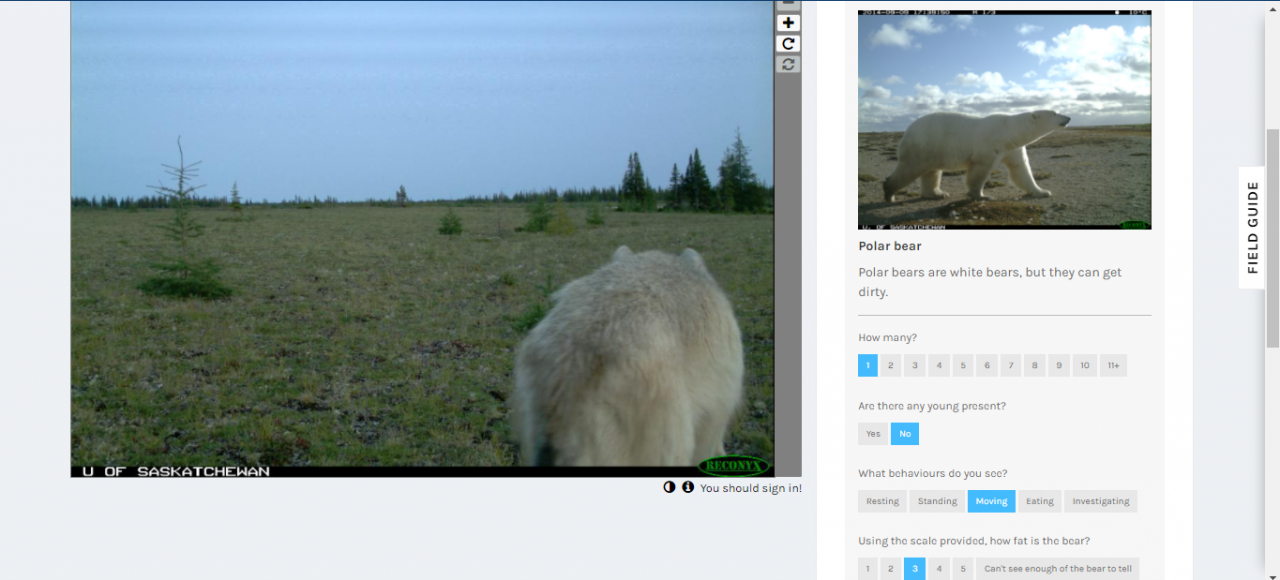Set How many count to 2
The width and height of the screenshot is (1280, 580).
(x=891, y=365)
